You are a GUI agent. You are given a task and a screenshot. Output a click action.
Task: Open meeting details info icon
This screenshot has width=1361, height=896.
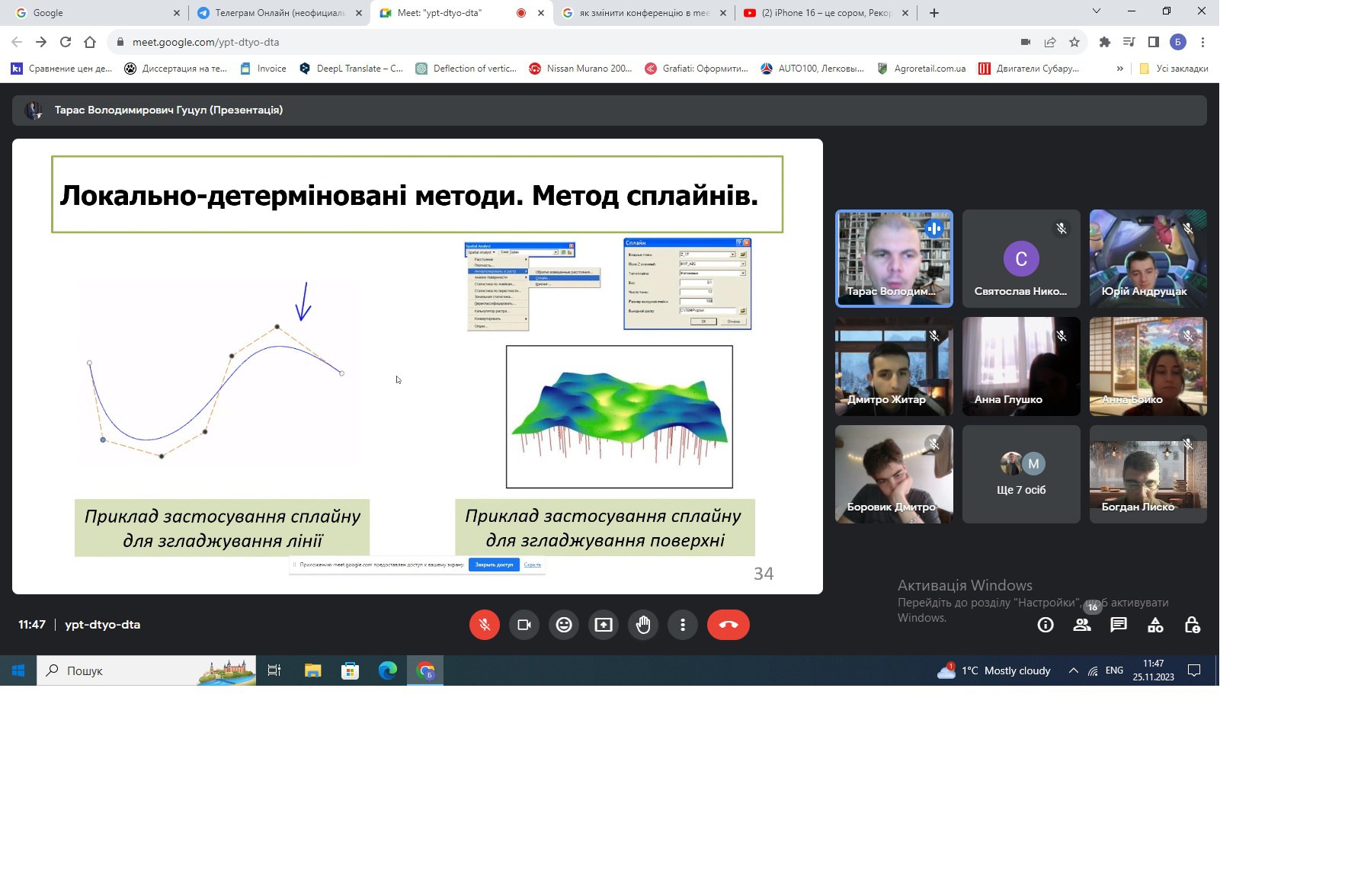[1046, 626]
